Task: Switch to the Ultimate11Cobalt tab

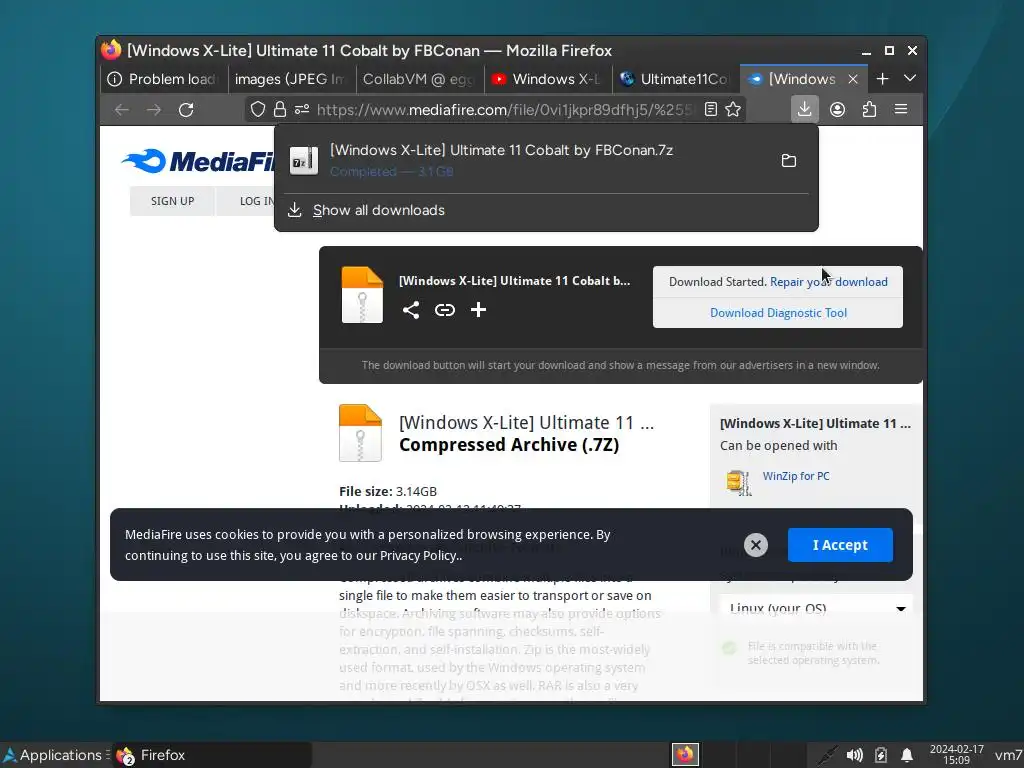Action: (675, 79)
